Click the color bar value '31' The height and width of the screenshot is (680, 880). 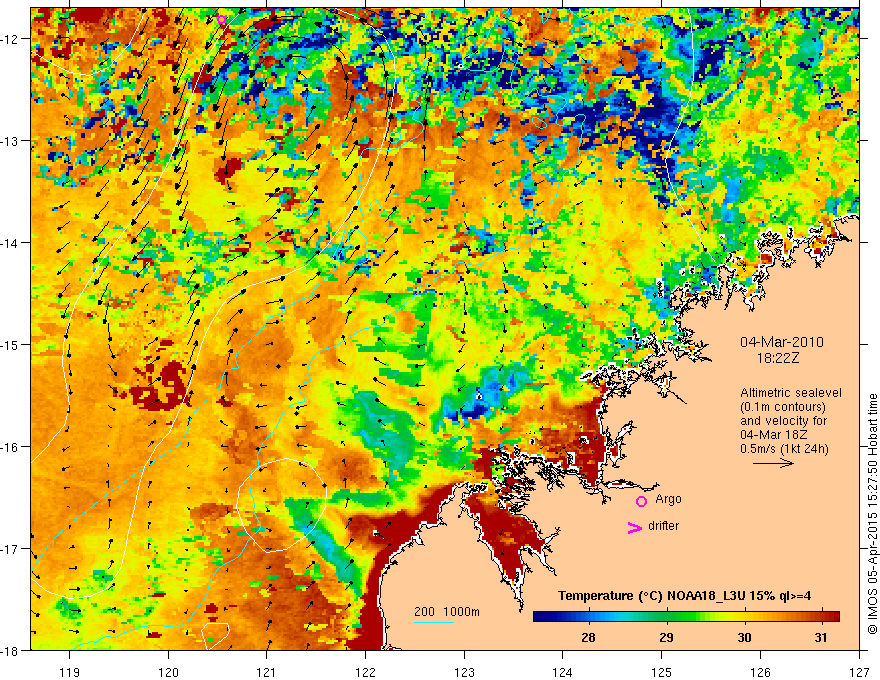tap(821, 637)
